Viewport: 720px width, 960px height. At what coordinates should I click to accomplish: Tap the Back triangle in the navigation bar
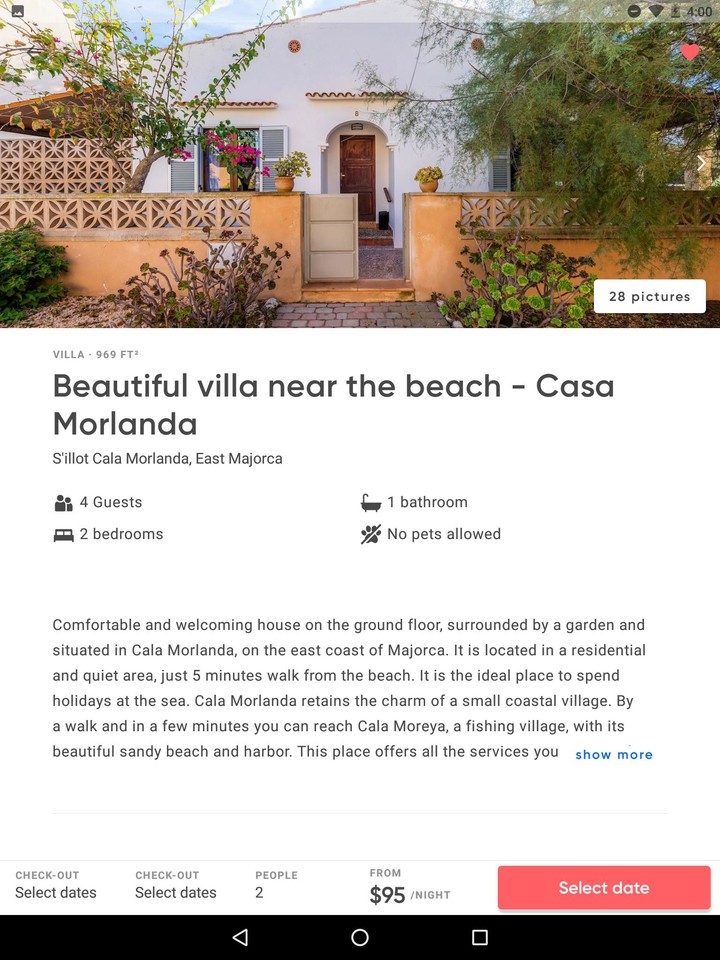point(240,938)
